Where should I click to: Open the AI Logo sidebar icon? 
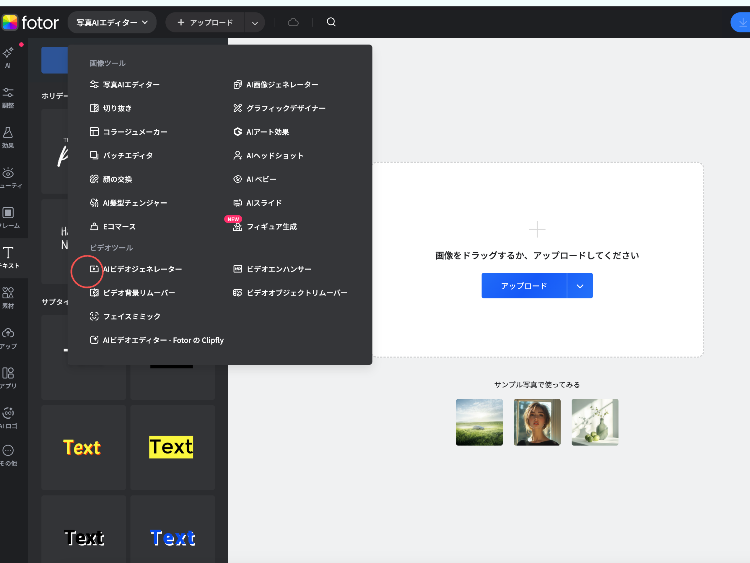[x=8, y=416]
